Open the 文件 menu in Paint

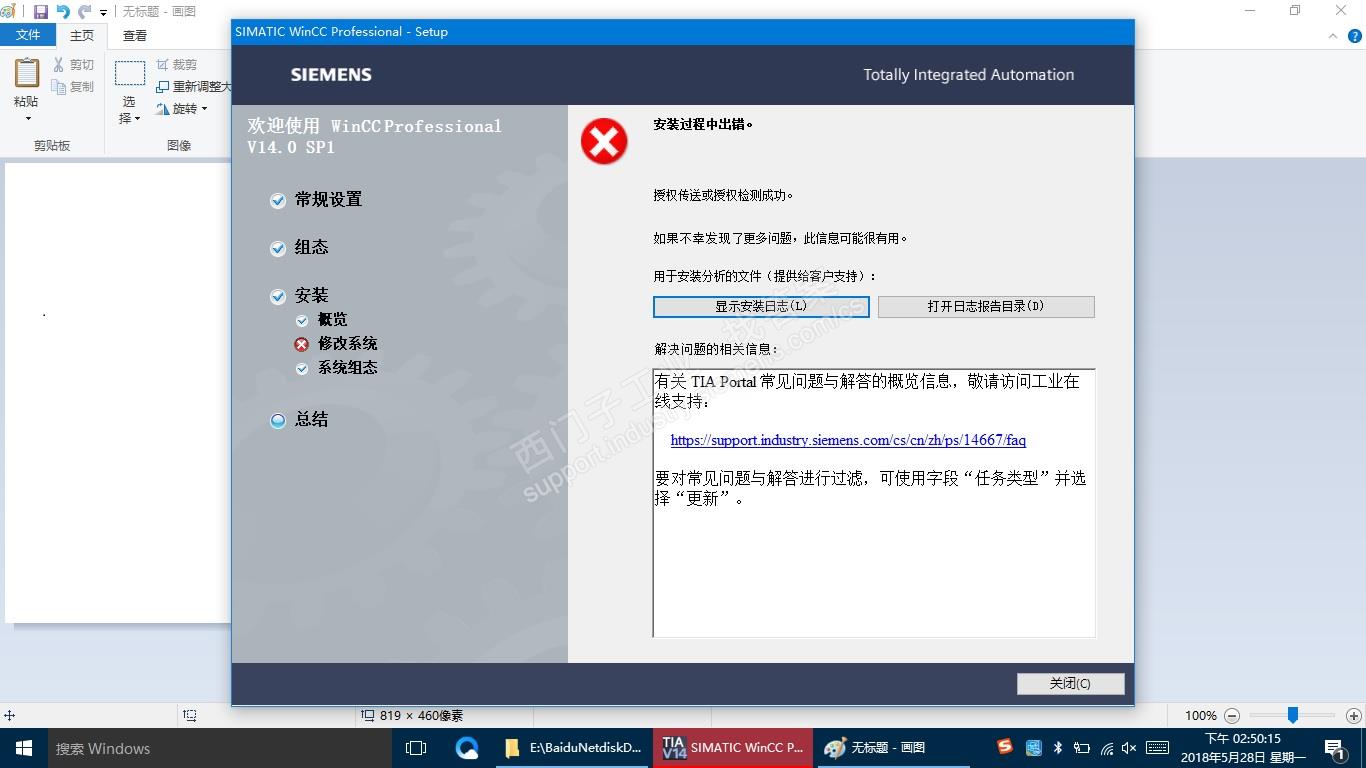pyautogui.click(x=28, y=35)
